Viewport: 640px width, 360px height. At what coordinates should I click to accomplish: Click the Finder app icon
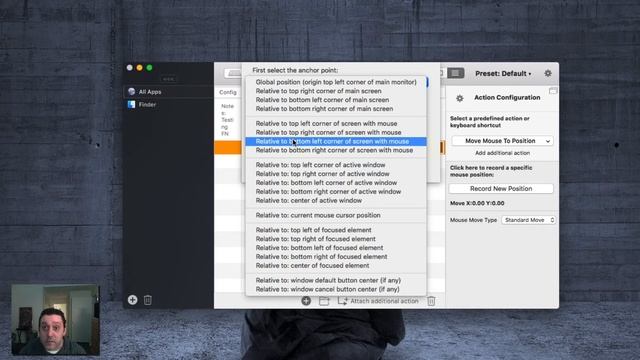pos(131,104)
